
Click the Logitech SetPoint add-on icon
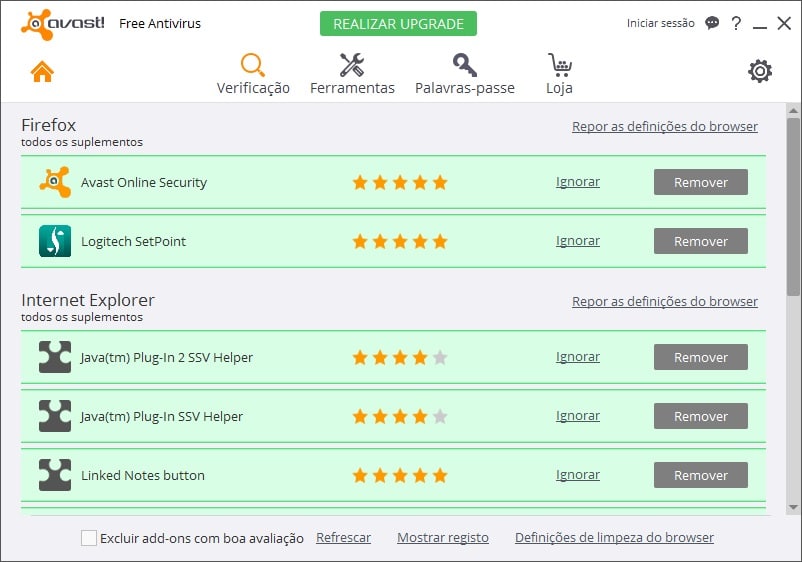[x=55, y=241]
